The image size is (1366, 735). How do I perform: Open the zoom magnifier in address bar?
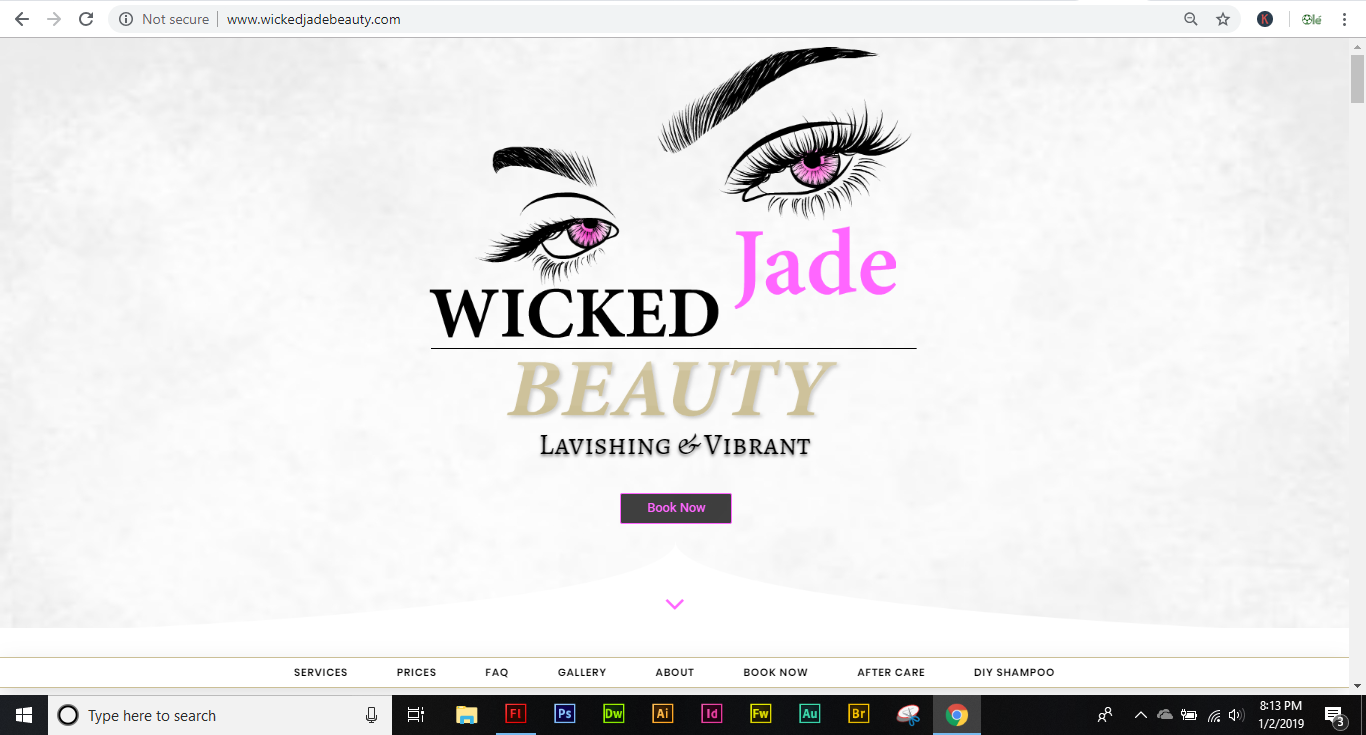click(1190, 19)
